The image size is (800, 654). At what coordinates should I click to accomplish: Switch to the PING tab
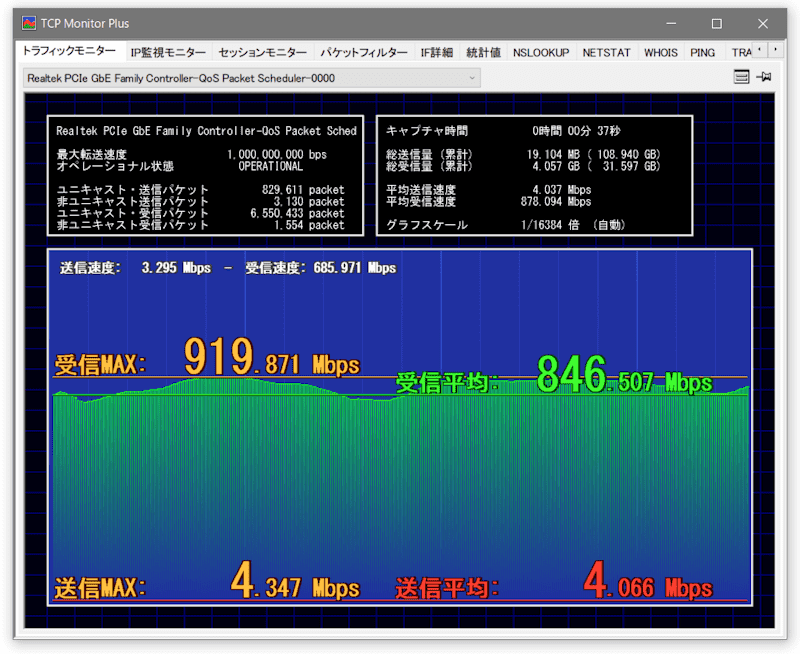point(703,53)
